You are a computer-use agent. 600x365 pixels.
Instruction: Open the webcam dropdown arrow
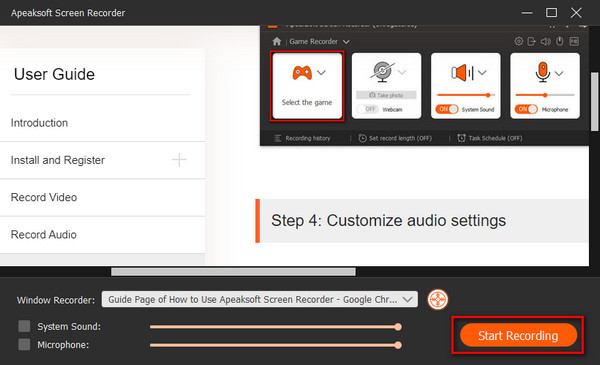(x=402, y=72)
